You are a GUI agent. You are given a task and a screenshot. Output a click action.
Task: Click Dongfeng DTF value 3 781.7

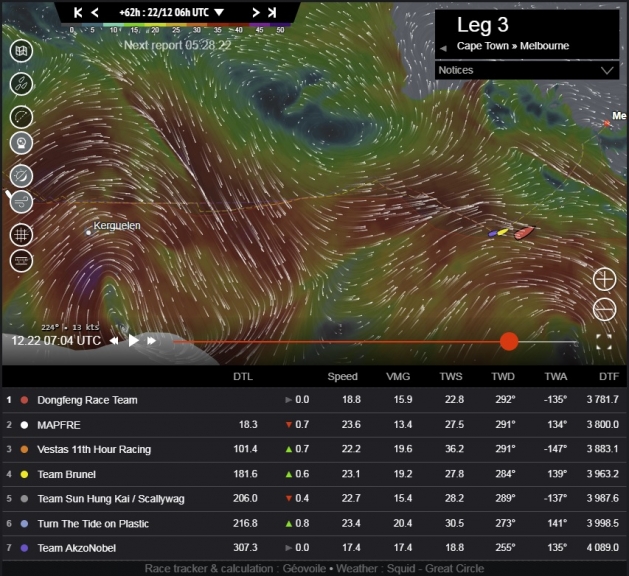603,400
